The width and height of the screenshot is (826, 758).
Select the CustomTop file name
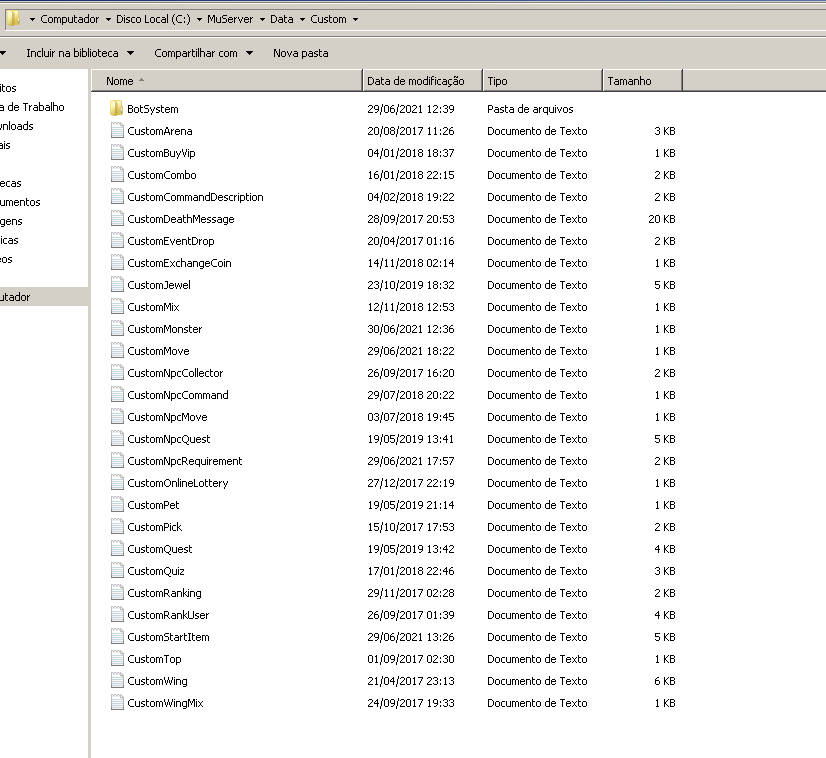point(154,659)
